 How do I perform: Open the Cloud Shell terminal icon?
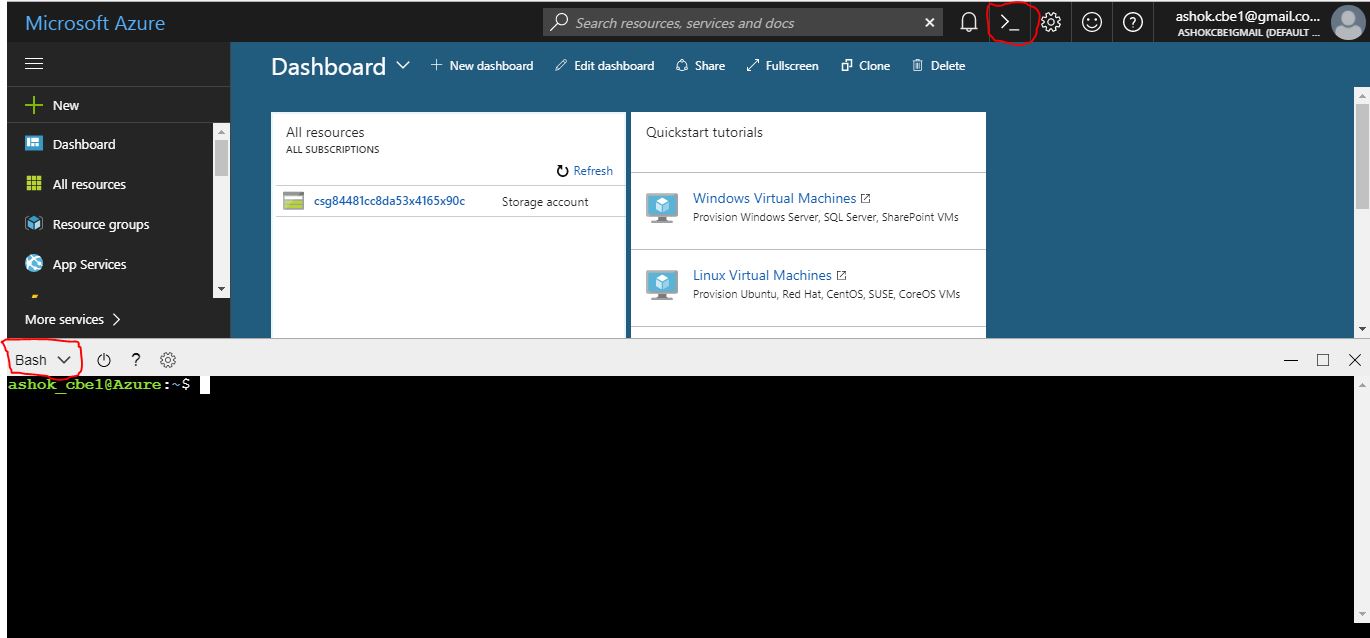pyautogui.click(x=1012, y=21)
